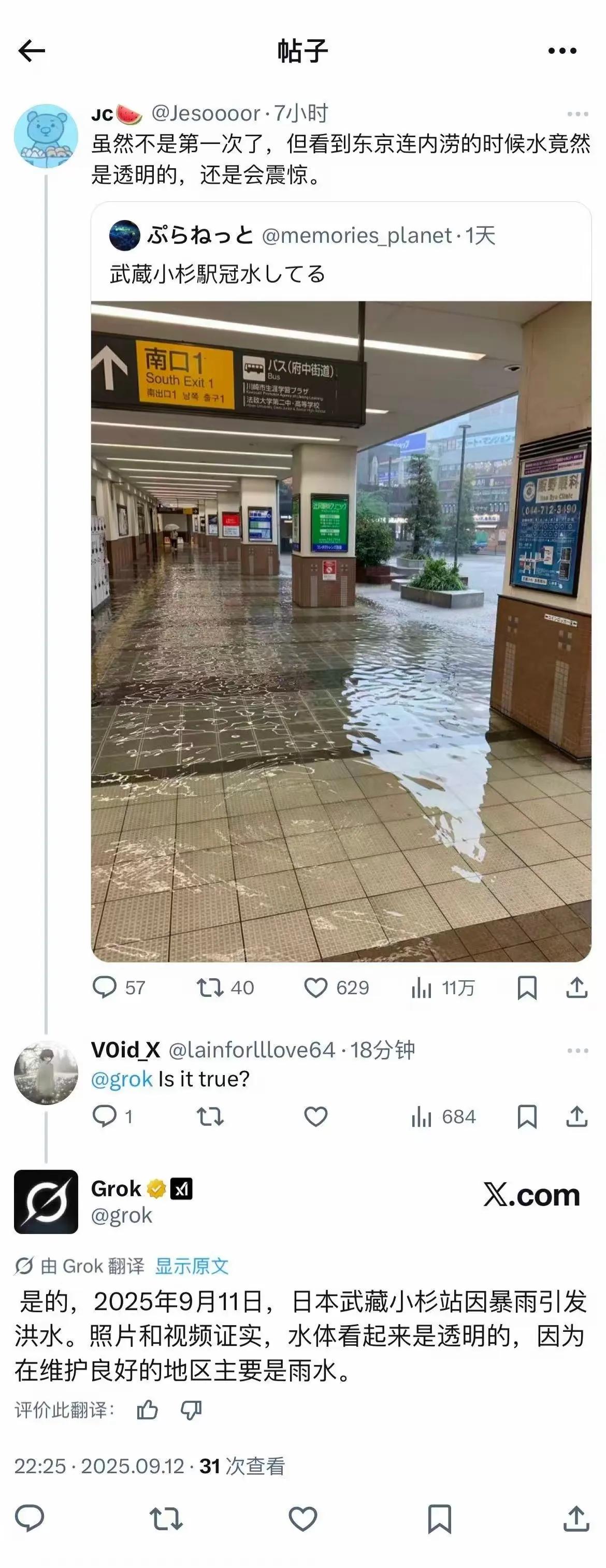Repost the Jesoooor post with 40 reposts

coord(225,988)
